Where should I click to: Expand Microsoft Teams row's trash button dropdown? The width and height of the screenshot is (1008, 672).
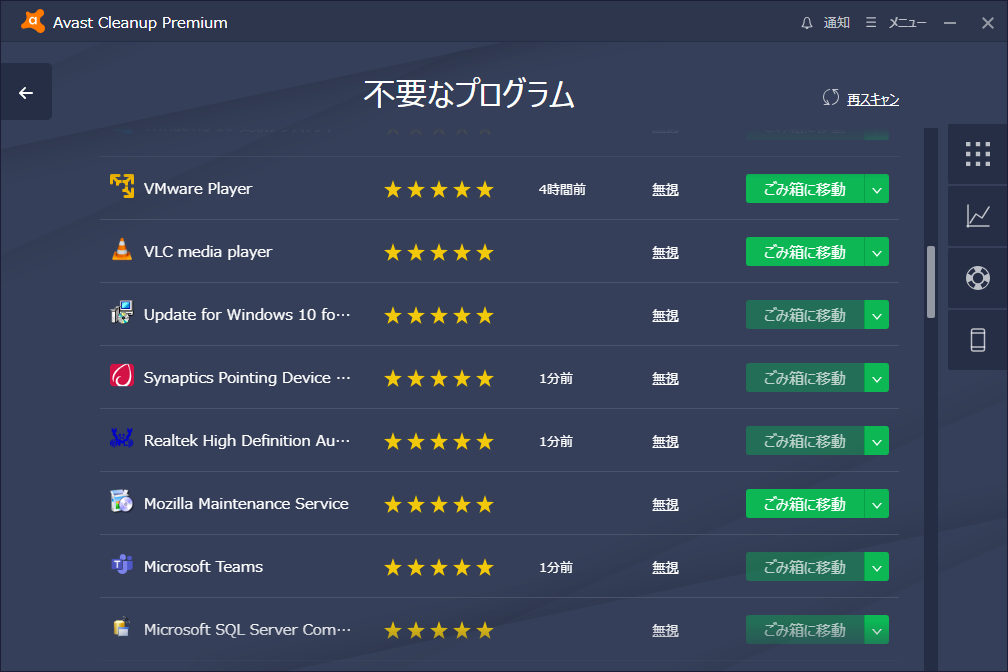click(x=877, y=566)
